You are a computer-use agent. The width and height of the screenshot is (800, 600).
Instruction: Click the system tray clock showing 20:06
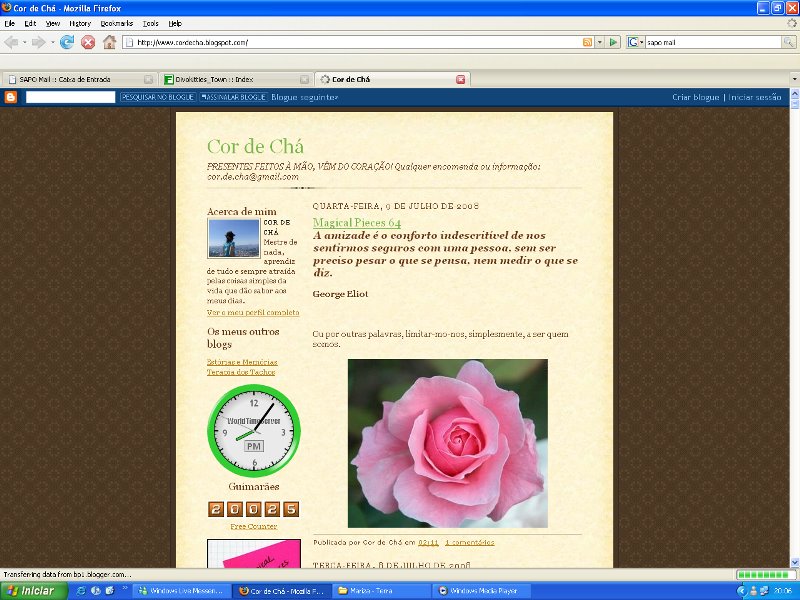(x=782, y=591)
